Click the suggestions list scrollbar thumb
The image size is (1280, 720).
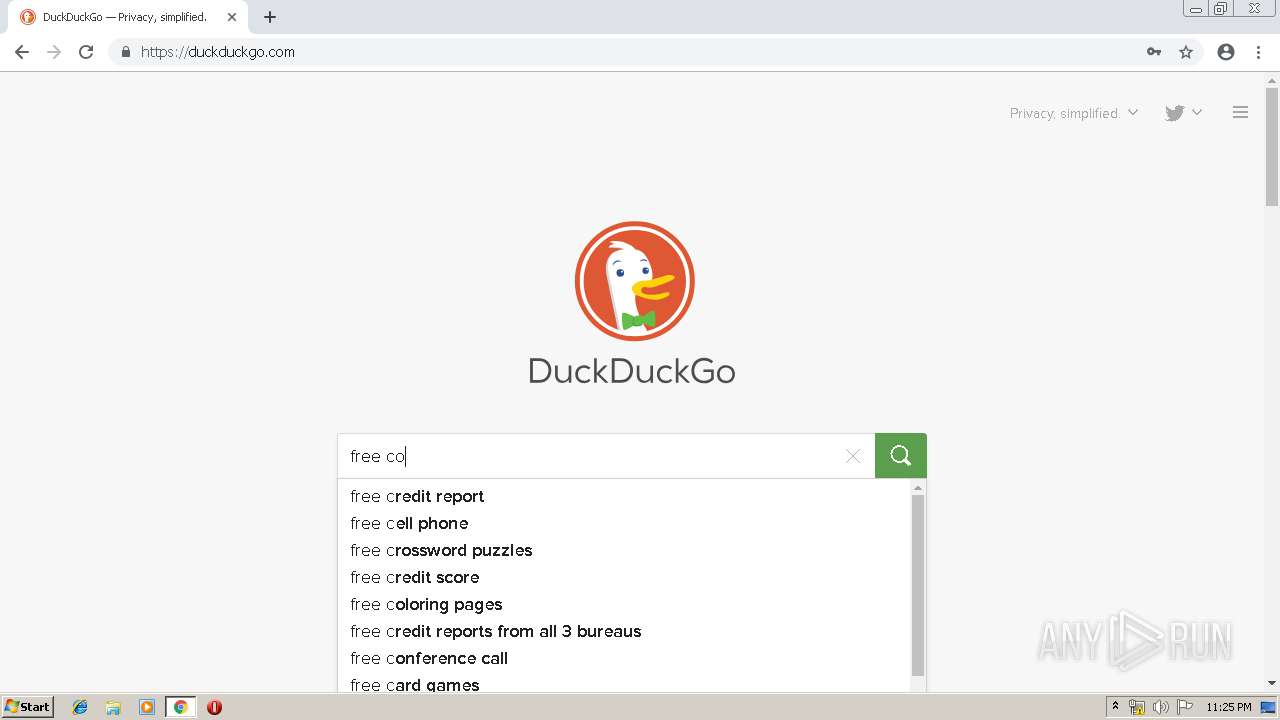[918, 585]
